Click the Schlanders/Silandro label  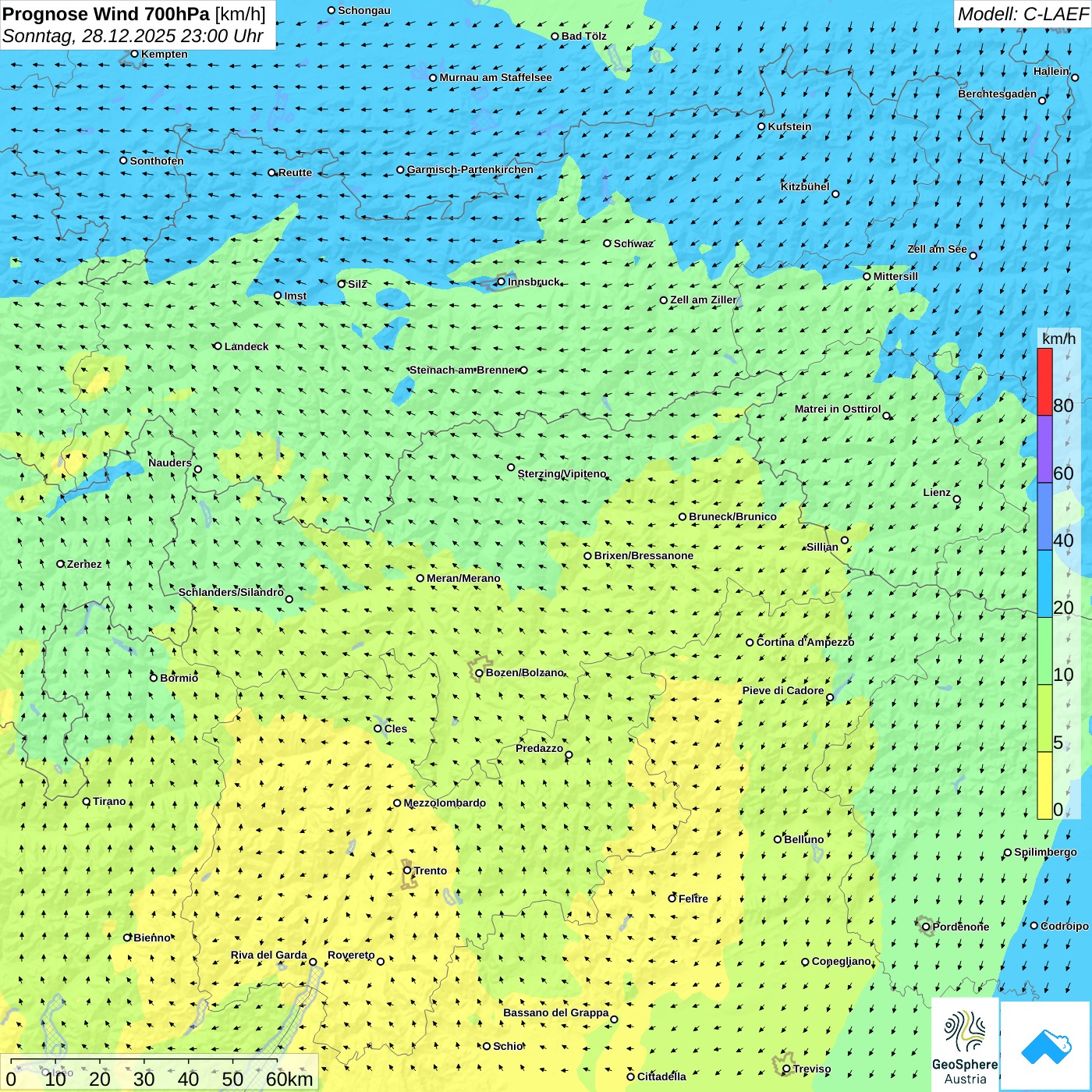click(x=231, y=592)
